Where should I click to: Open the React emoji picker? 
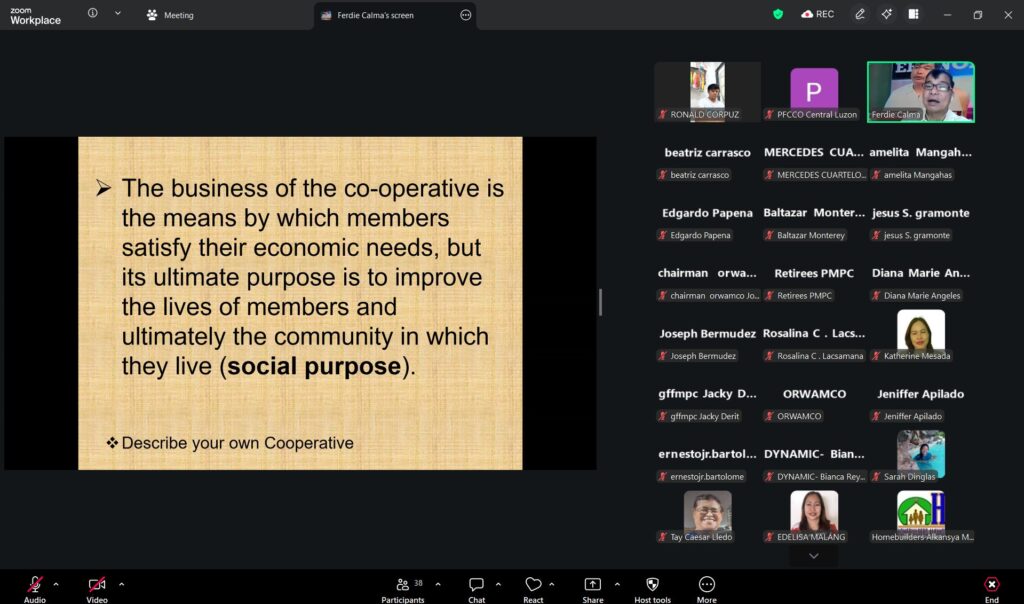(x=533, y=585)
